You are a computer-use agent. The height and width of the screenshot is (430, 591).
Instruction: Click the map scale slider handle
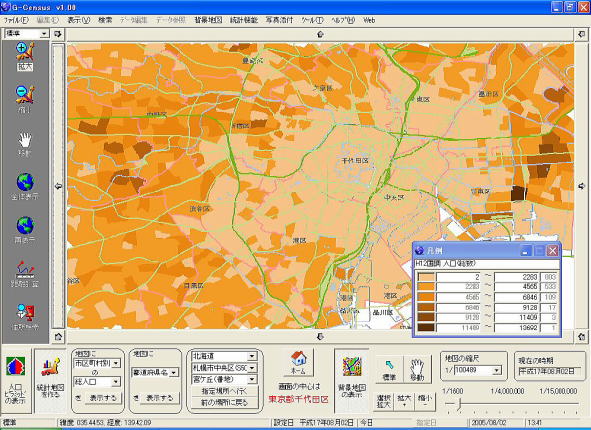[x=459, y=404]
